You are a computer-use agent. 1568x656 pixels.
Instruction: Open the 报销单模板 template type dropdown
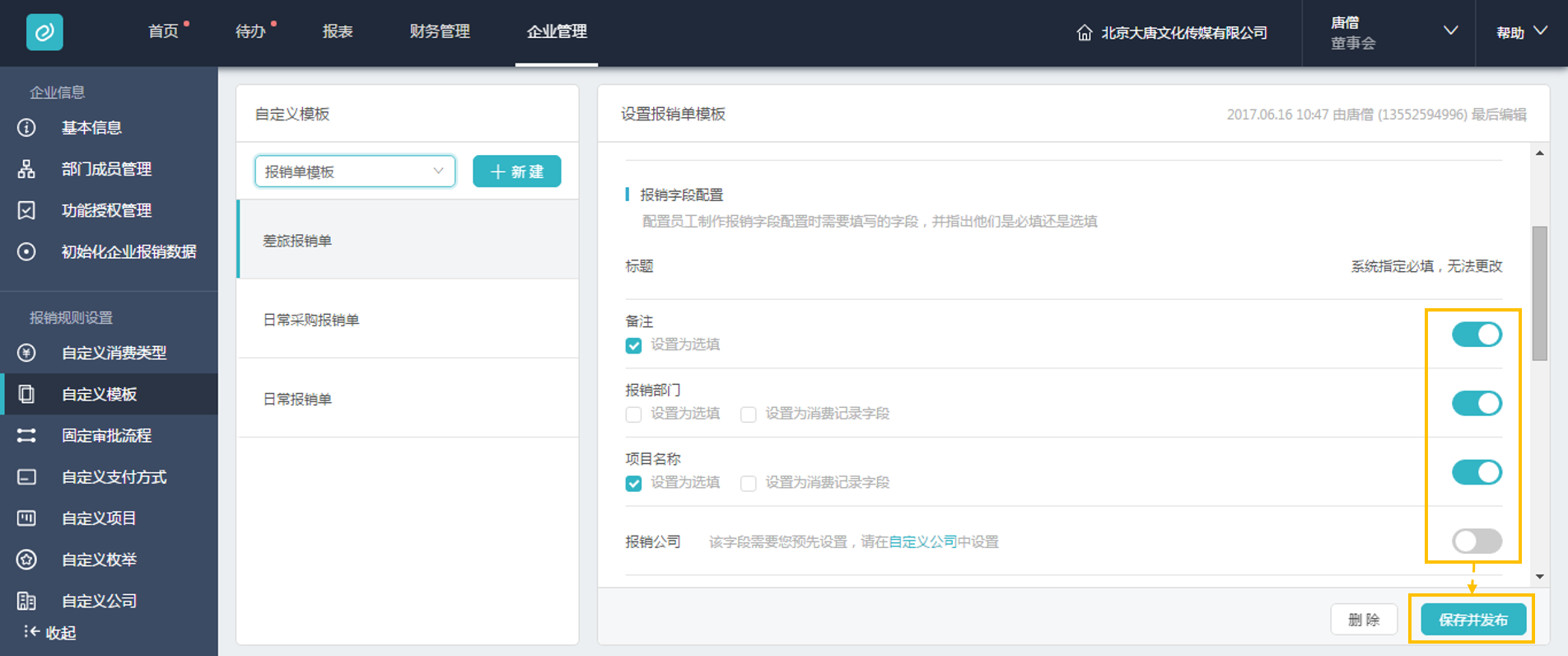355,171
